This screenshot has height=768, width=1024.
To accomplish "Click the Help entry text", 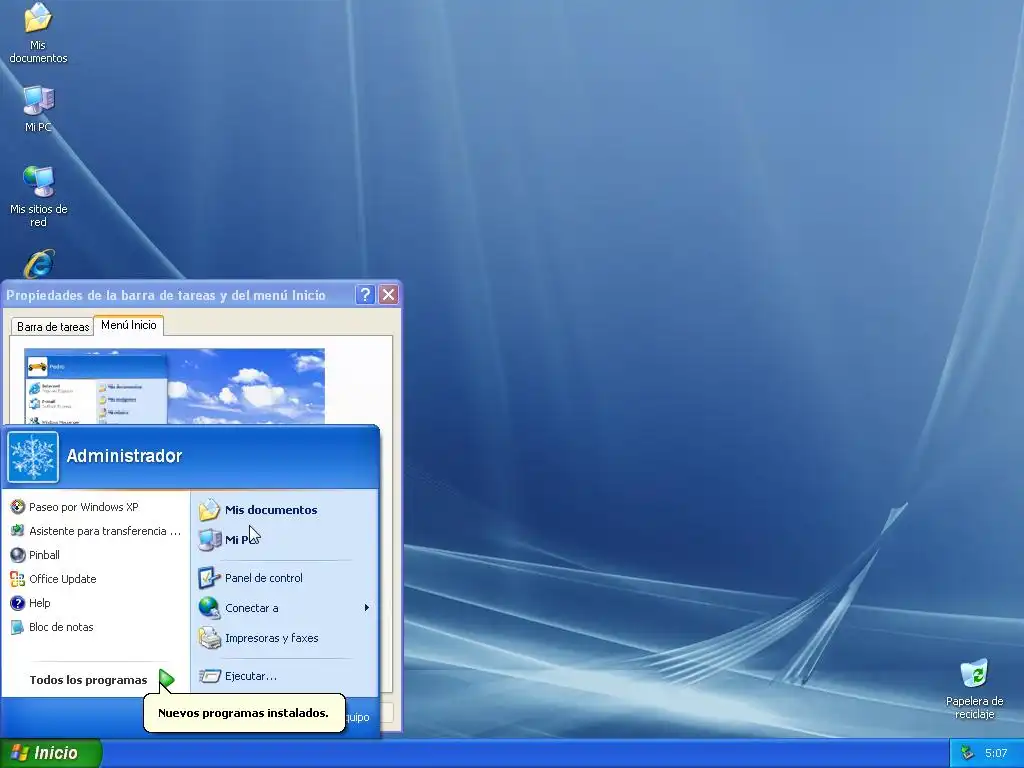I will point(39,603).
